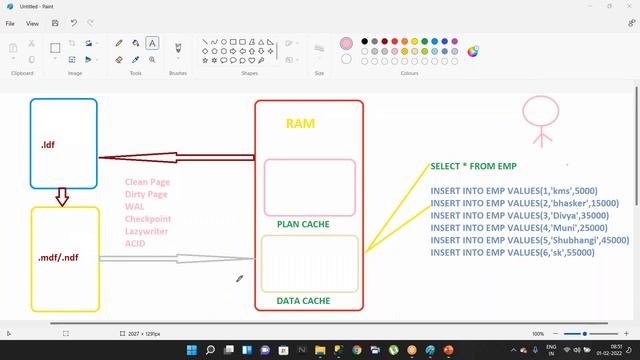Click the Paste clipboard icon
This screenshot has height=360, width=640.
point(13,48)
